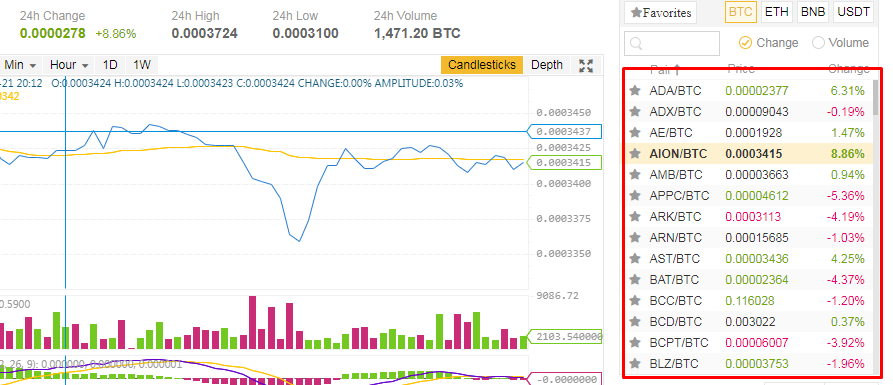The width and height of the screenshot is (893, 385).
Task: Sort pairs by the Pair column arrow
Action: tap(677, 69)
